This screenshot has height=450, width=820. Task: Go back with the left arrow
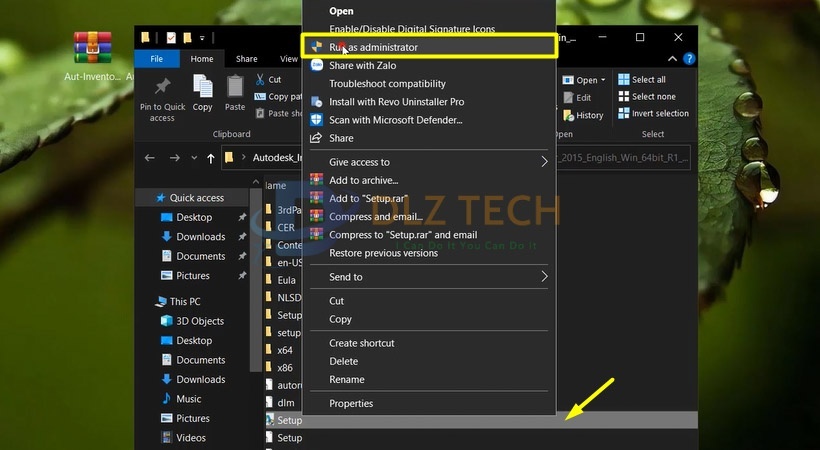150,158
